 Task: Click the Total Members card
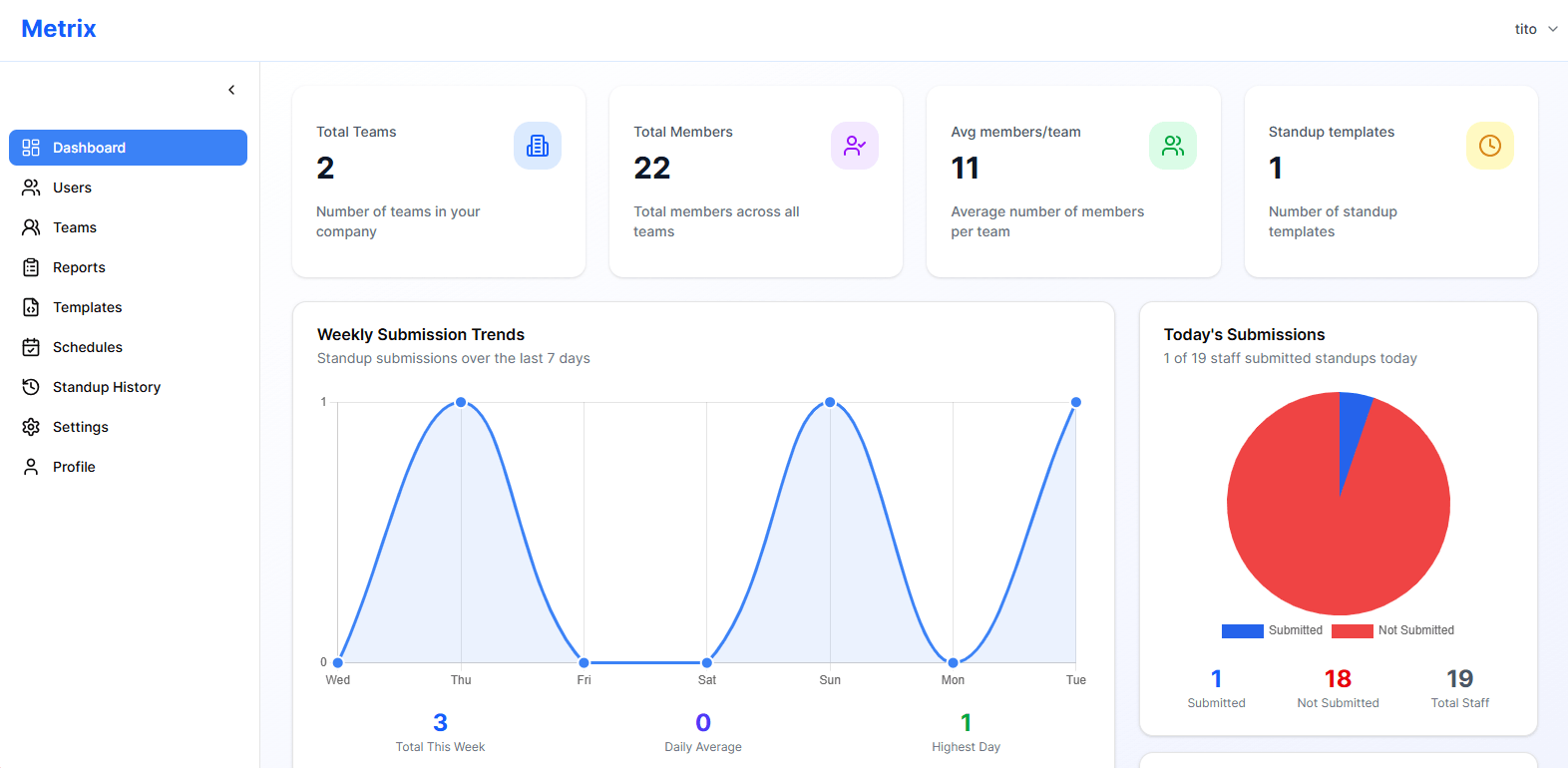pos(755,182)
